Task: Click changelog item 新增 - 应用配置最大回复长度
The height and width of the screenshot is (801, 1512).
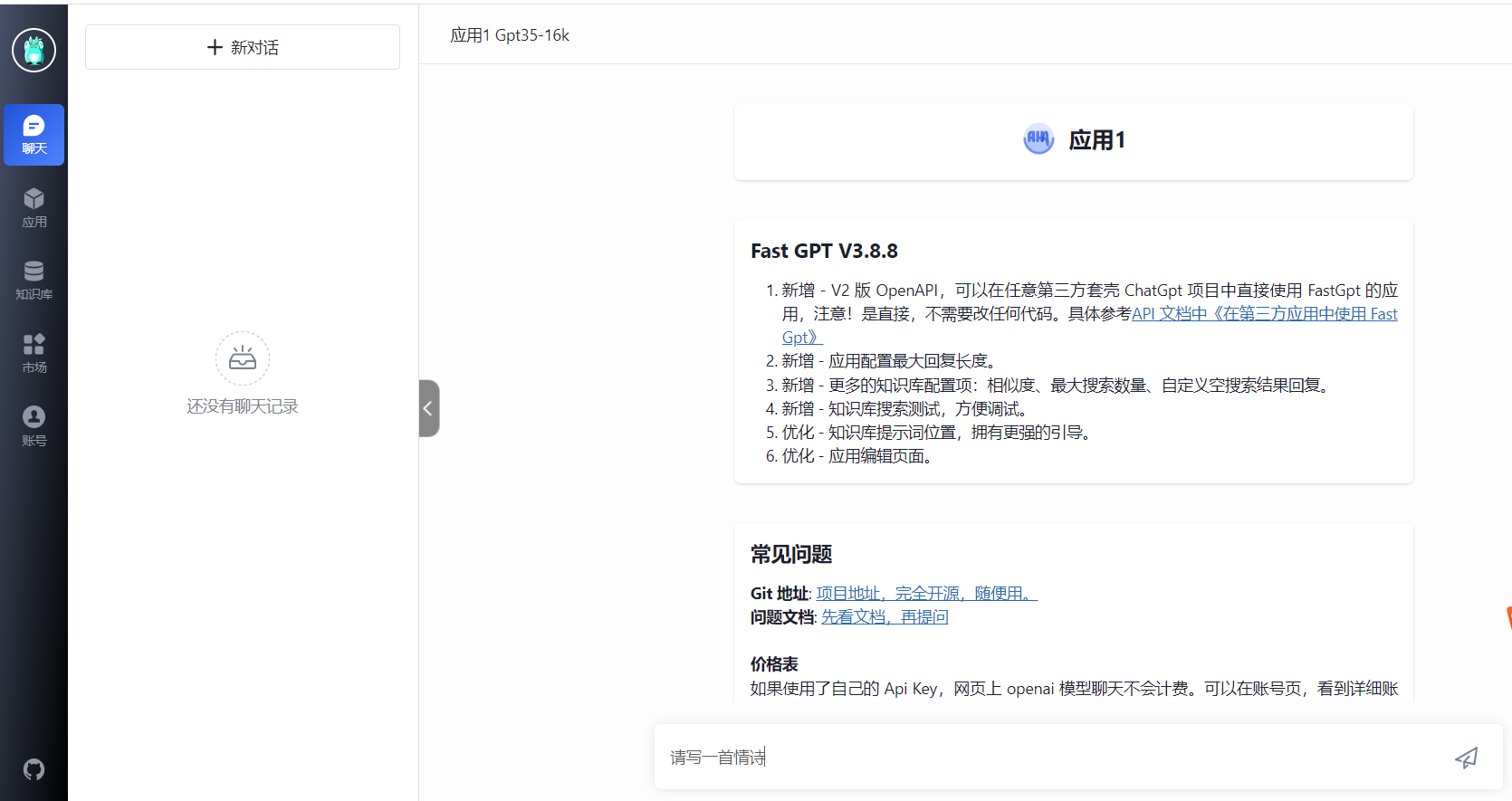Action: coord(892,361)
